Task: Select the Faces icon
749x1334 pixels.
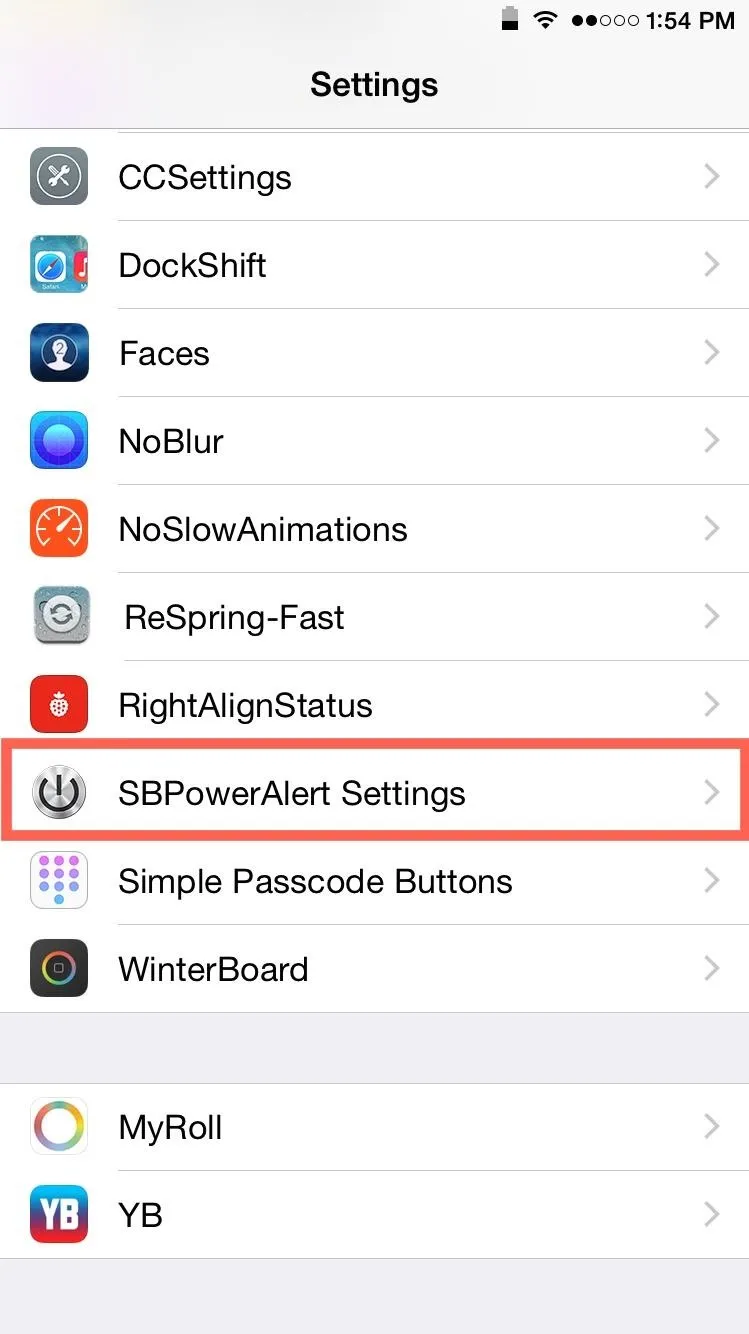Action: (x=59, y=353)
